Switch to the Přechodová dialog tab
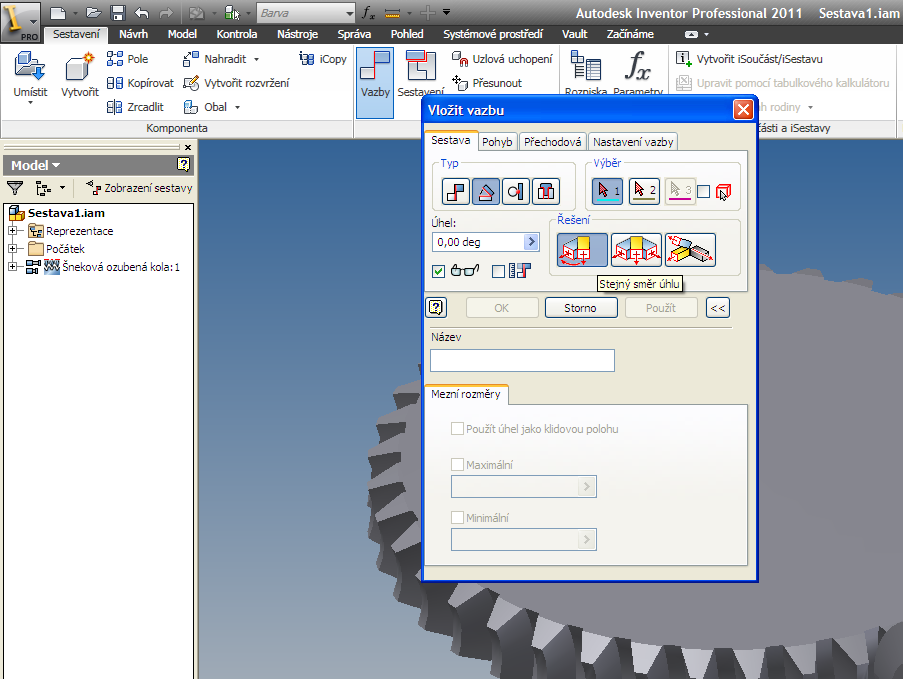 (552, 142)
